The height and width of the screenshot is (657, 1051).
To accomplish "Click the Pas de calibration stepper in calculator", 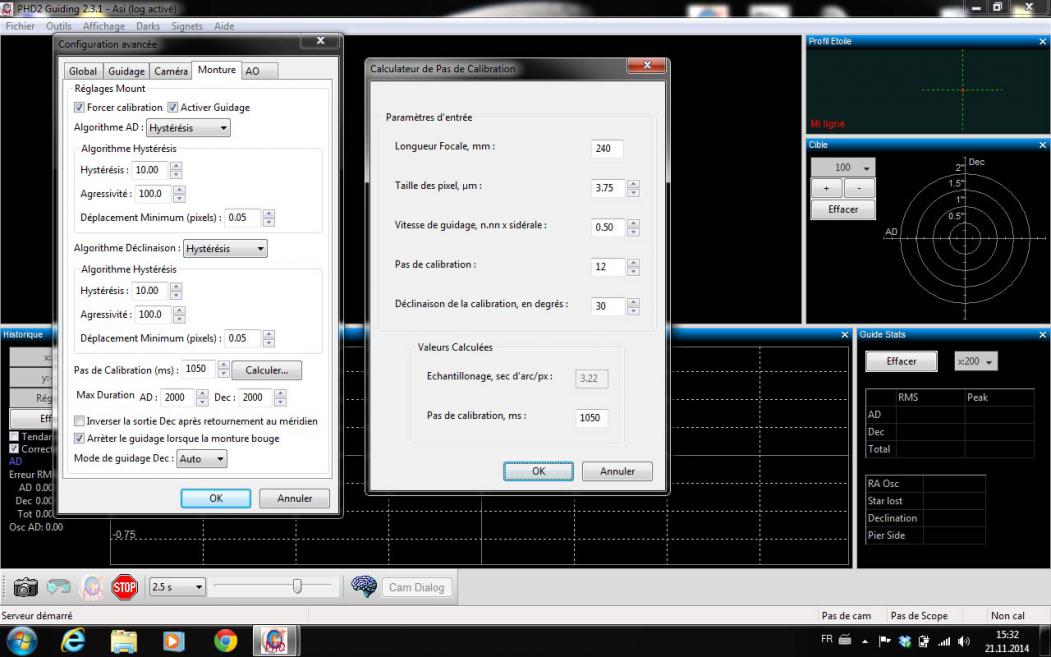I will (x=633, y=267).
